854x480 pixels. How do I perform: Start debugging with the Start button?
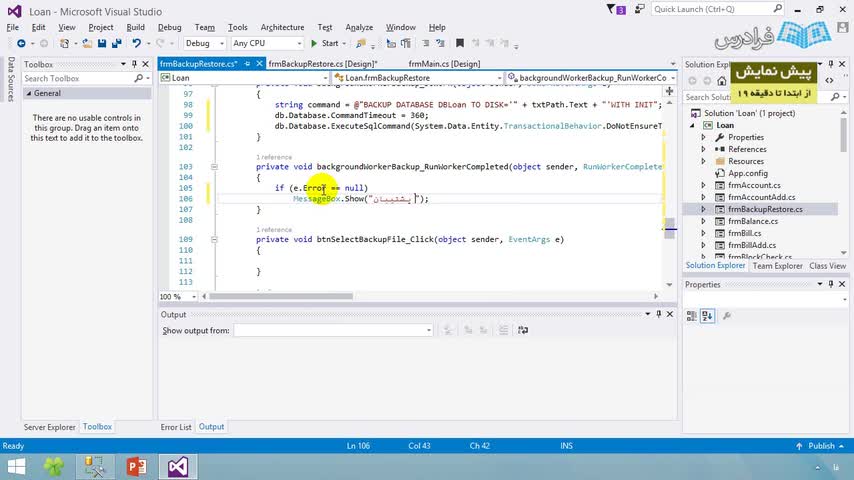[325, 43]
